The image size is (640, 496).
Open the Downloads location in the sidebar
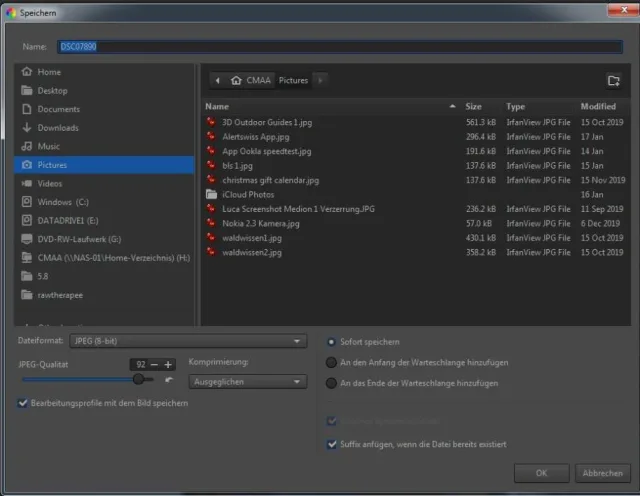click(58, 127)
